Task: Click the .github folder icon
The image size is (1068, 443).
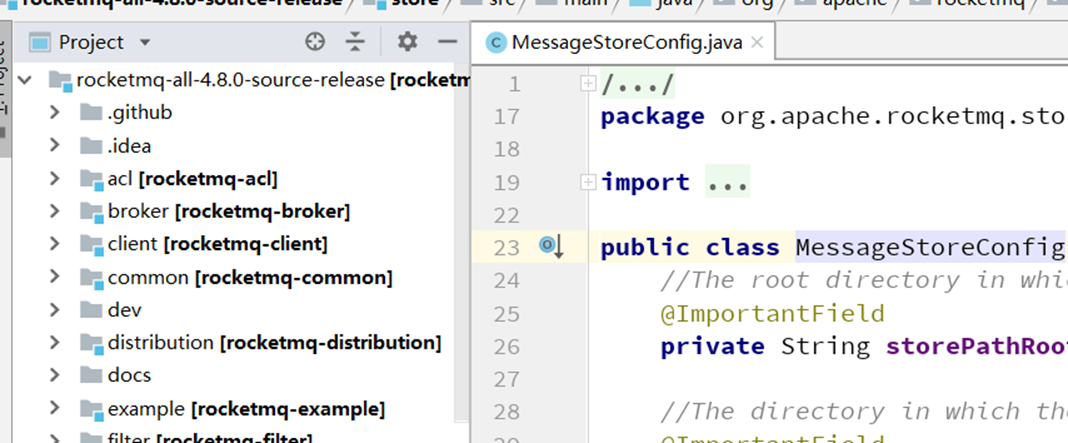Action: click(x=91, y=112)
